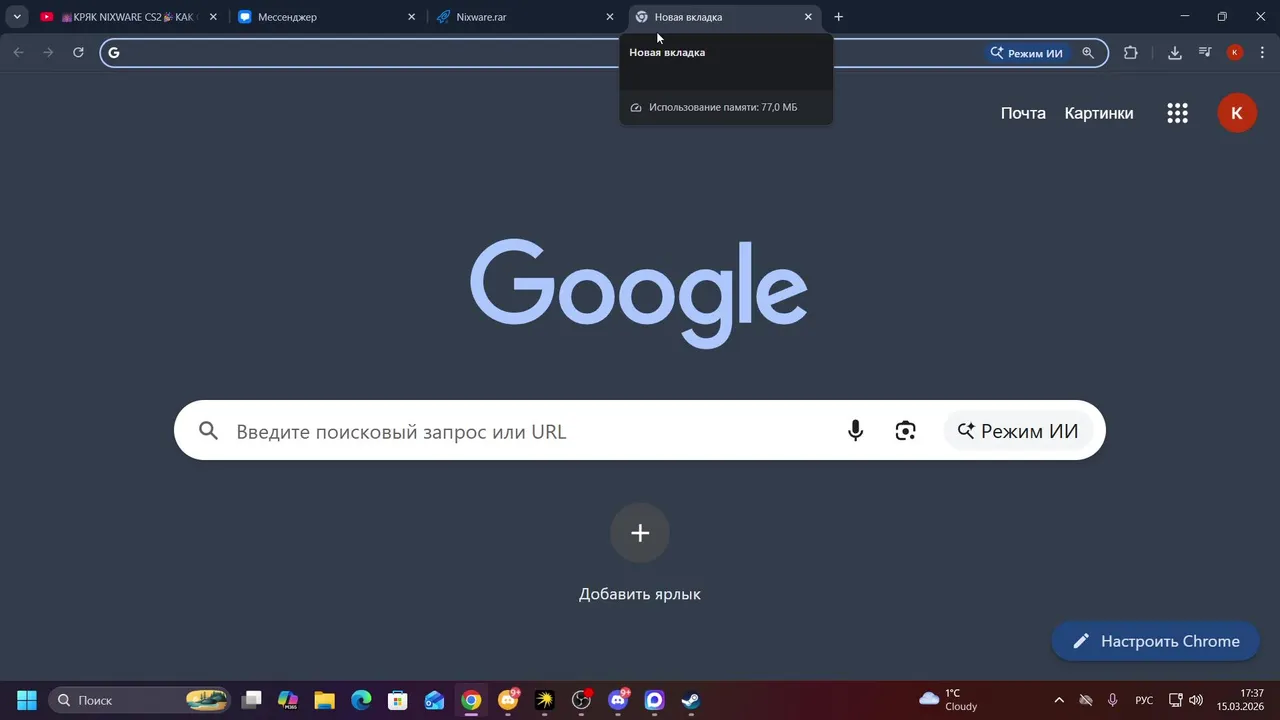Click the taskbar Поиск search box
This screenshot has height=720, width=1280.
[140, 700]
